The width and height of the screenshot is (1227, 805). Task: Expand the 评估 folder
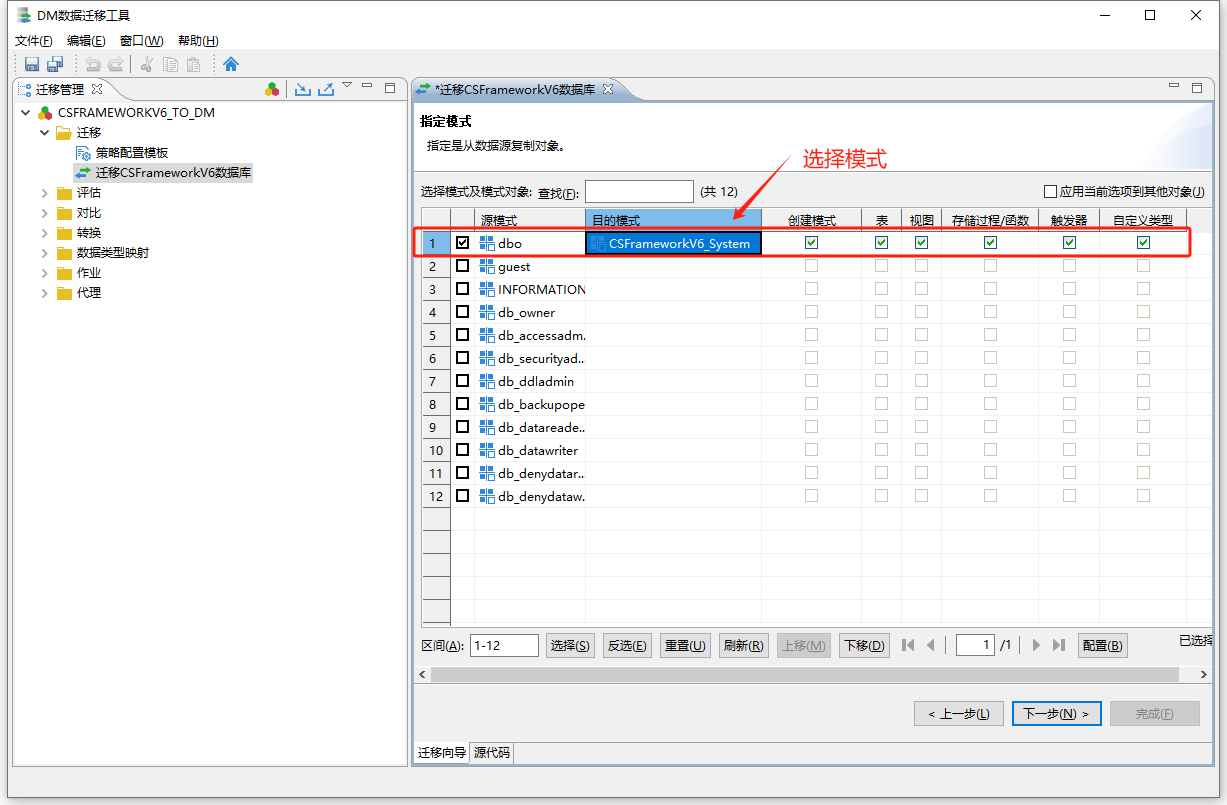[x=44, y=193]
